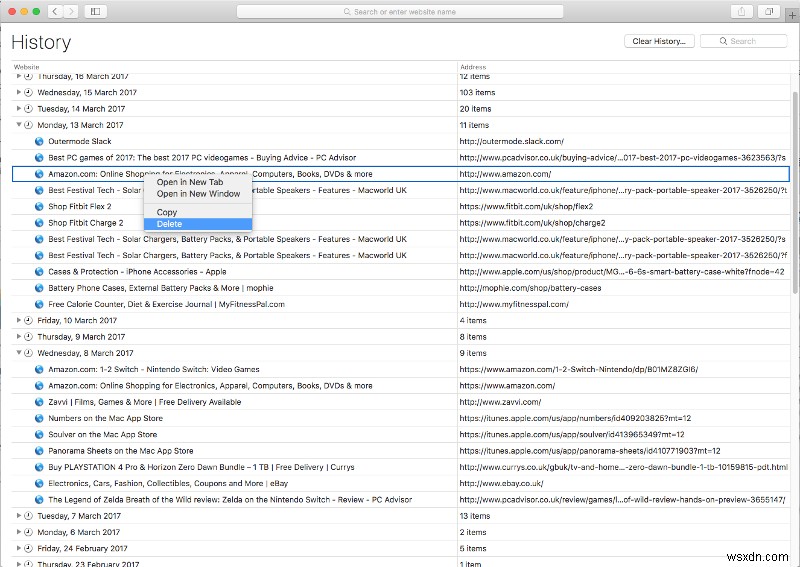This screenshot has height=567, width=800.
Task: Select https://www.fitbit.com/uk/shop/charge2 address
Action: 532,223
